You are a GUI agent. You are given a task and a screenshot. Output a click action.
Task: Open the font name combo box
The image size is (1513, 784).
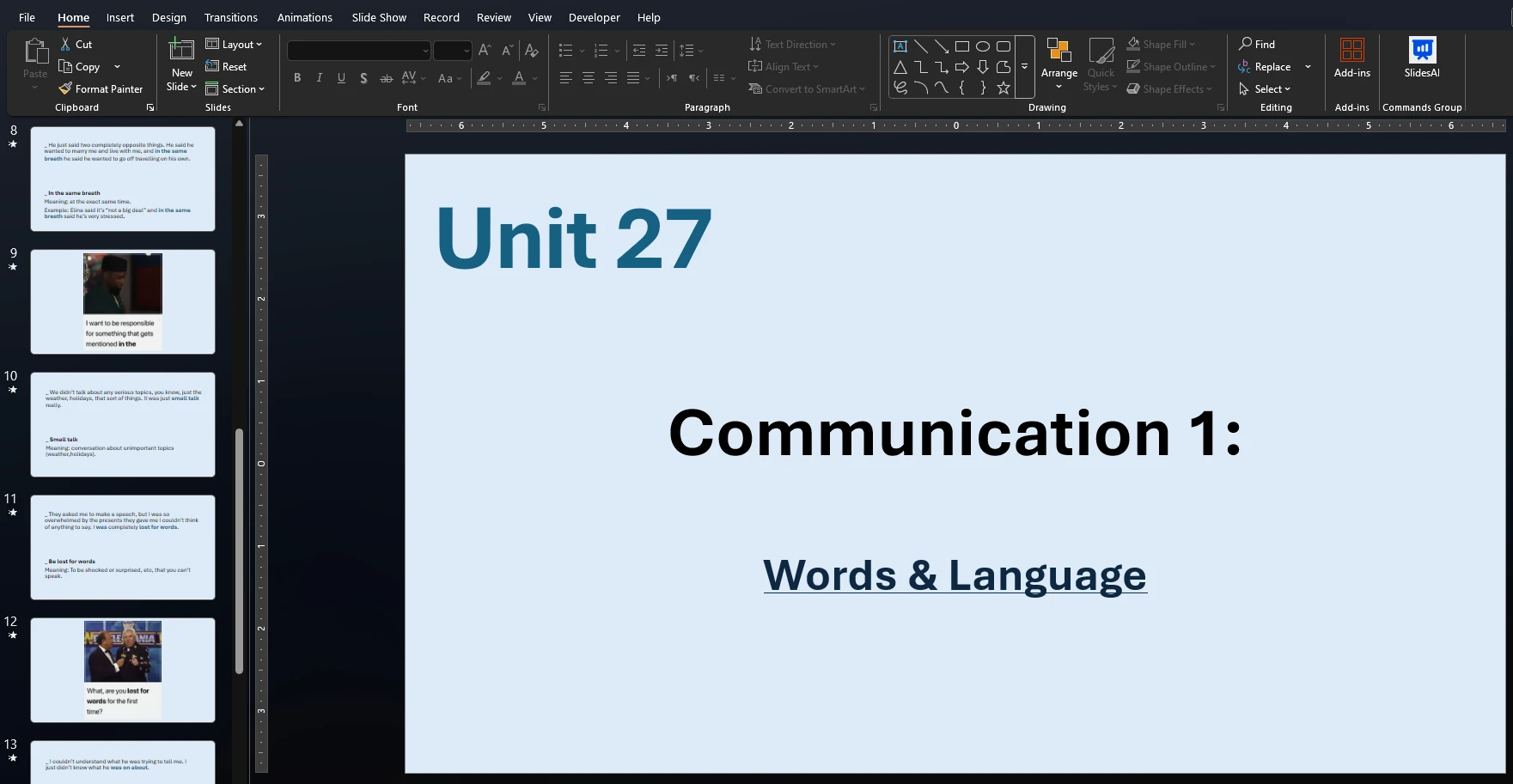click(358, 51)
